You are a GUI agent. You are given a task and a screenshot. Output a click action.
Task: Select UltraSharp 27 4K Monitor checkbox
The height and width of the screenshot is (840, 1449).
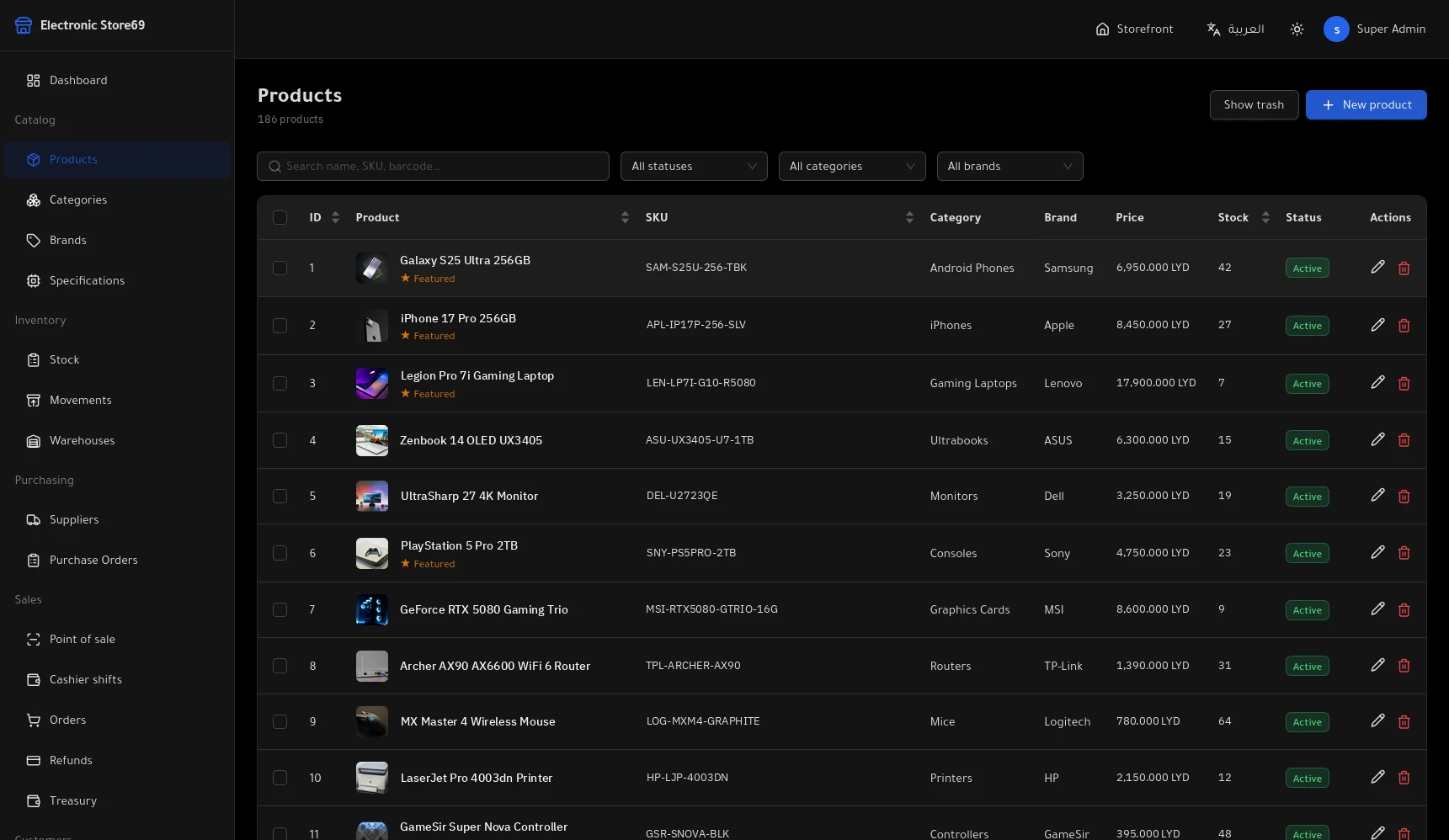coord(280,497)
